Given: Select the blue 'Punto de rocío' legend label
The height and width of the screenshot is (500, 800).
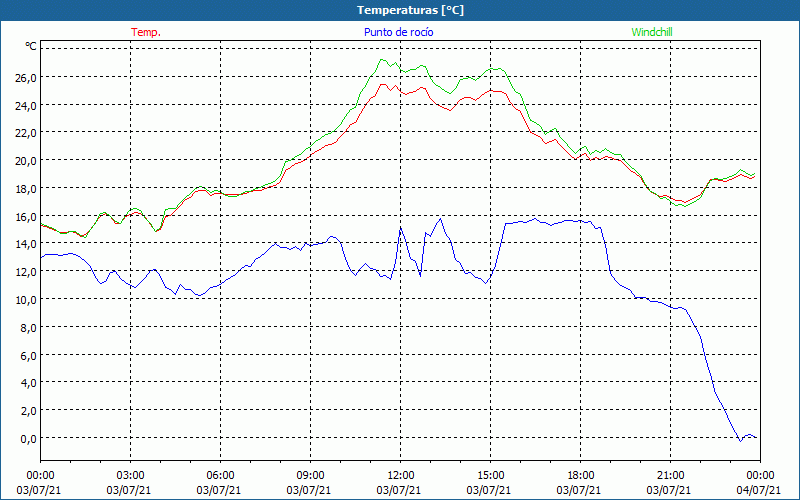Looking at the screenshot, I should pyautogui.click(x=398, y=32).
